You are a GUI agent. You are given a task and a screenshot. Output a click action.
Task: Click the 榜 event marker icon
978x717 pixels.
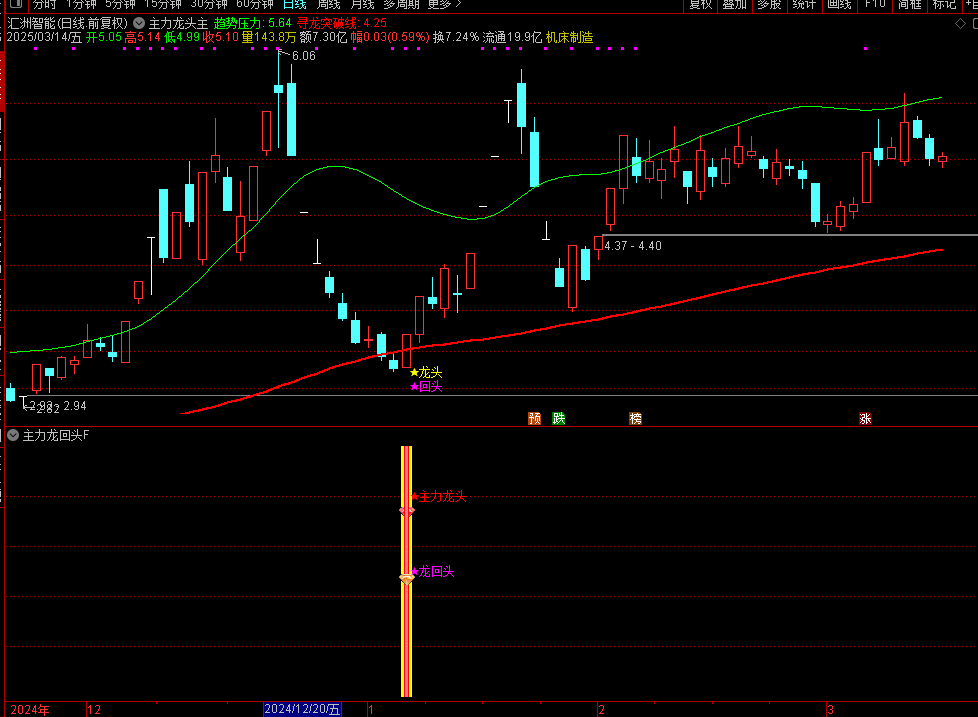[x=635, y=419]
